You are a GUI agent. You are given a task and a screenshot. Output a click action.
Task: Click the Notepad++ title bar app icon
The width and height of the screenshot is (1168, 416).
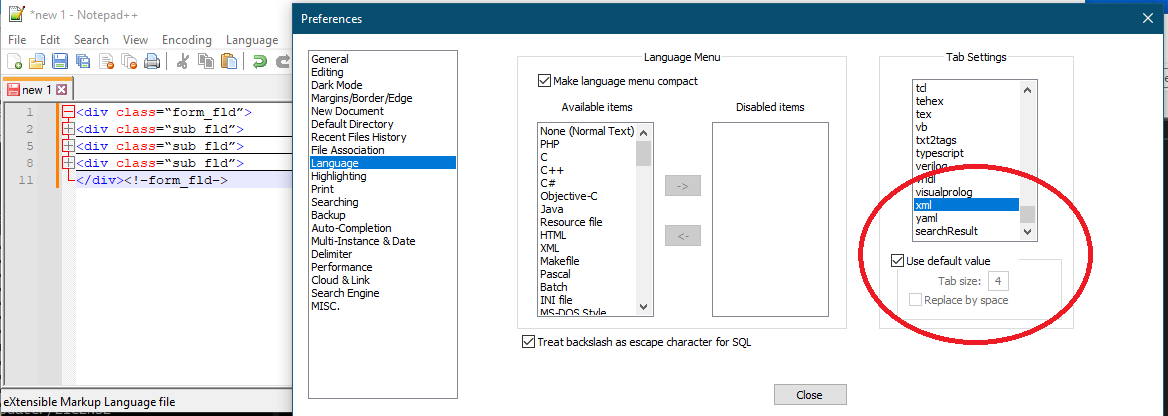pos(16,14)
